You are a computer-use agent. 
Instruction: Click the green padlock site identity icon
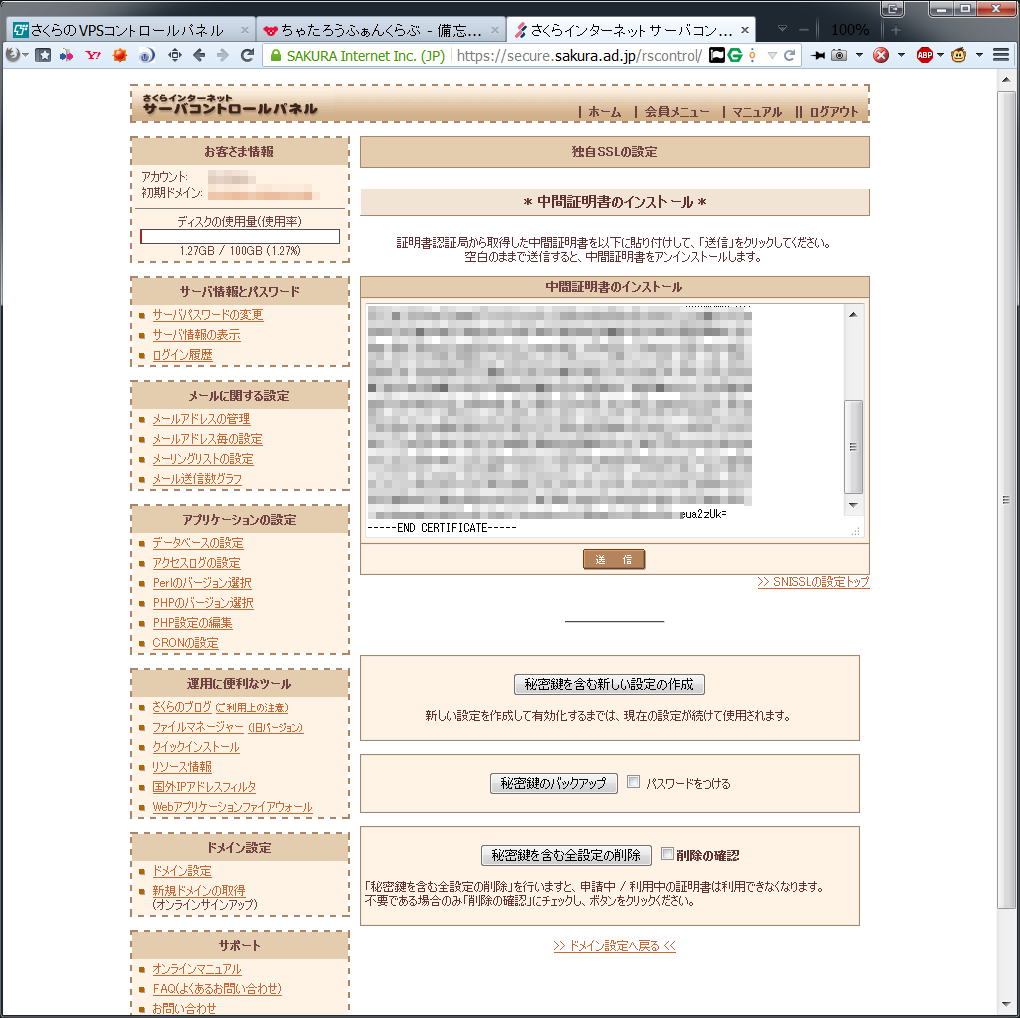[x=276, y=56]
